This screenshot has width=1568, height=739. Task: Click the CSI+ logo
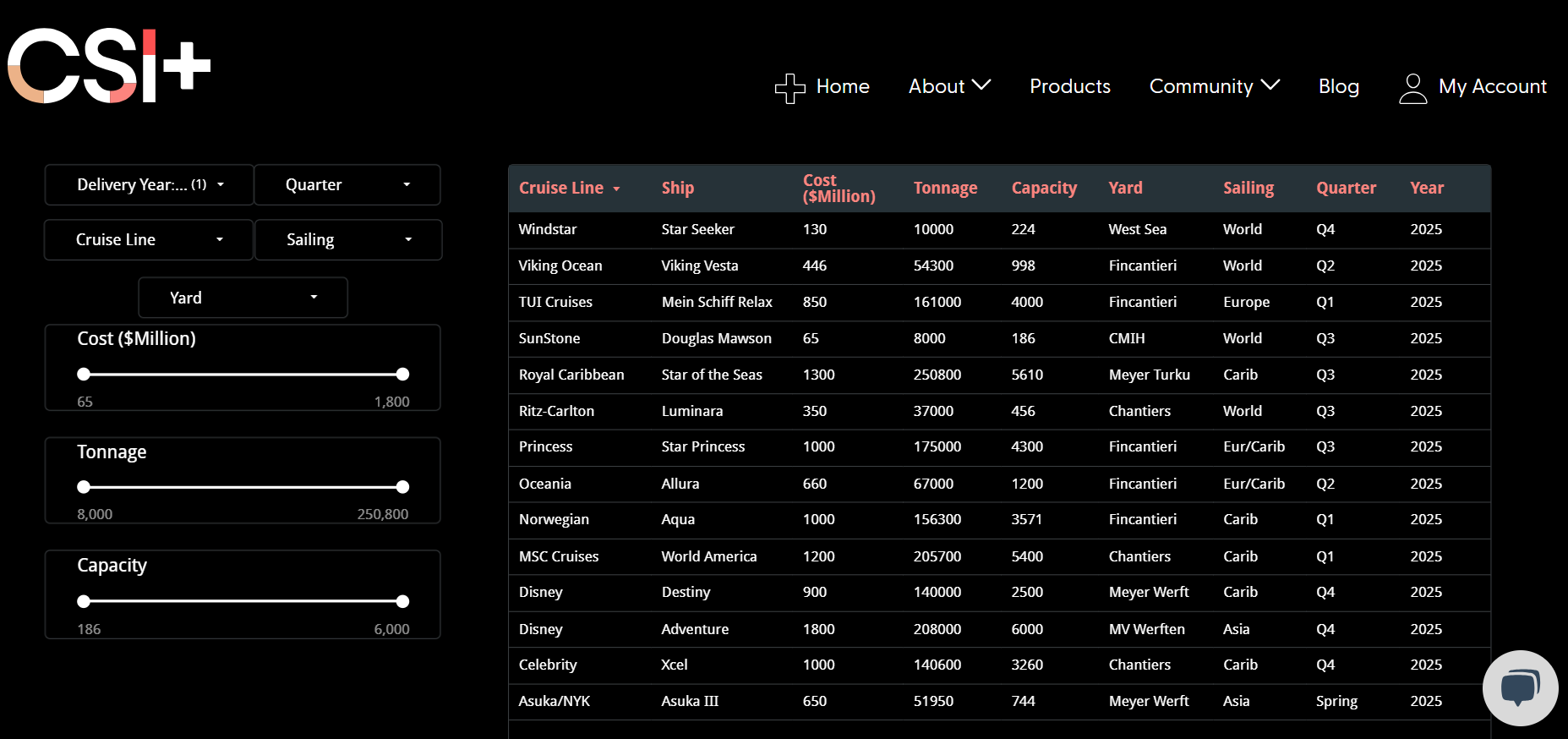tap(109, 66)
